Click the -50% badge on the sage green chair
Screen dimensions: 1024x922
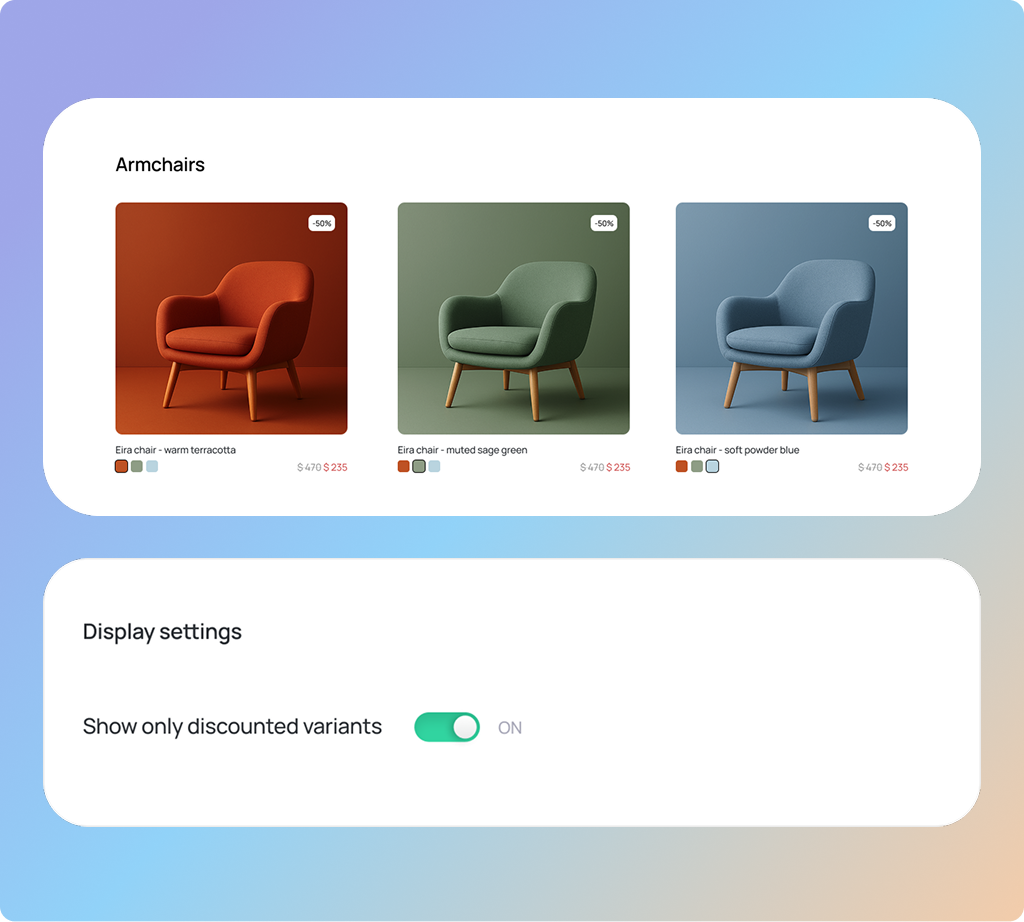604,223
